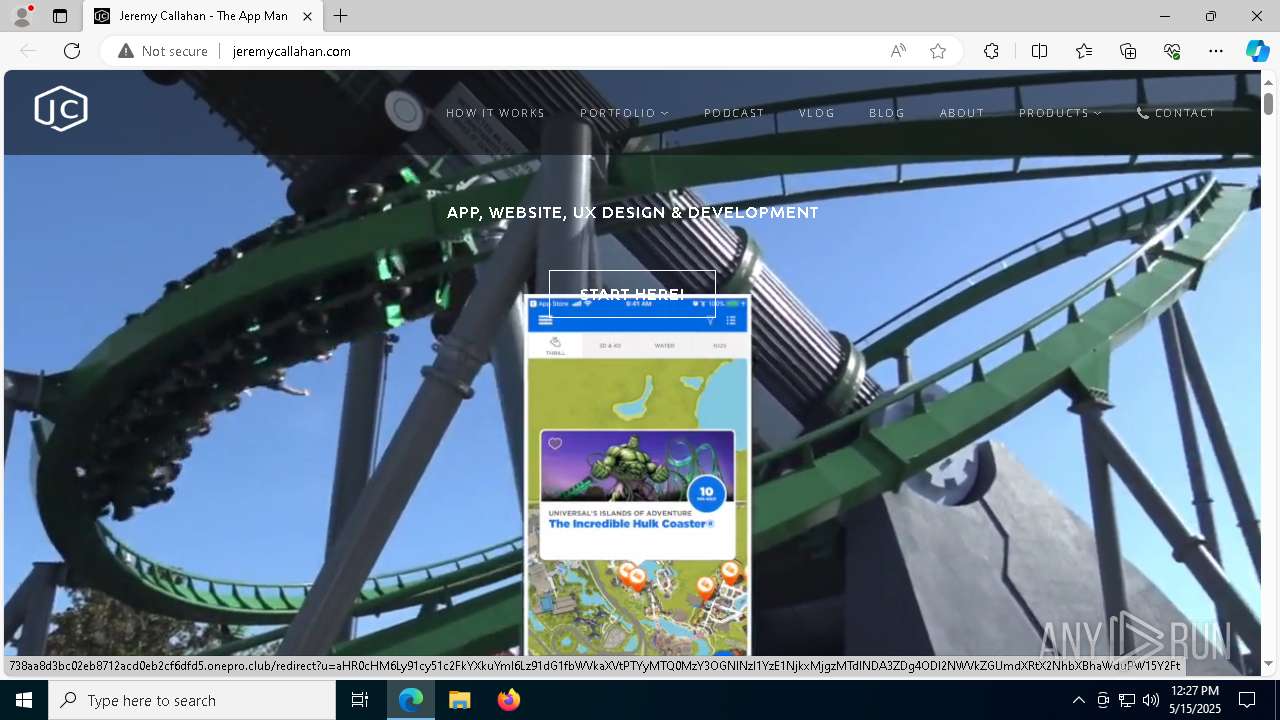Click the page scrollbar up arrow
Screen dimensions: 1280x720
coord(1268,82)
